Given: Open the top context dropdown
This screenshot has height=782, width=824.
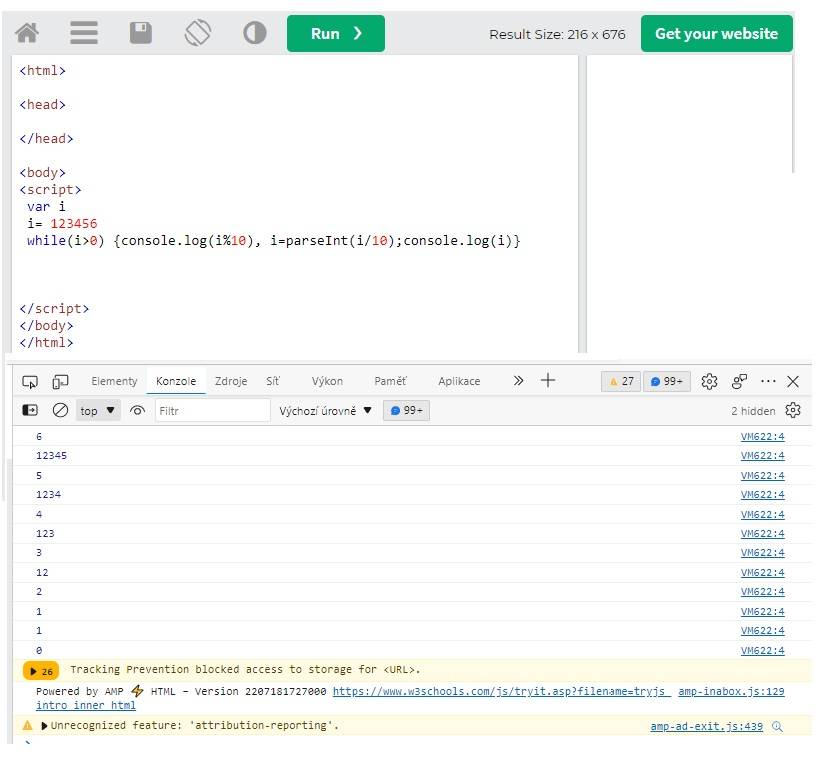Looking at the screenshot, I should tap(98, 410).
